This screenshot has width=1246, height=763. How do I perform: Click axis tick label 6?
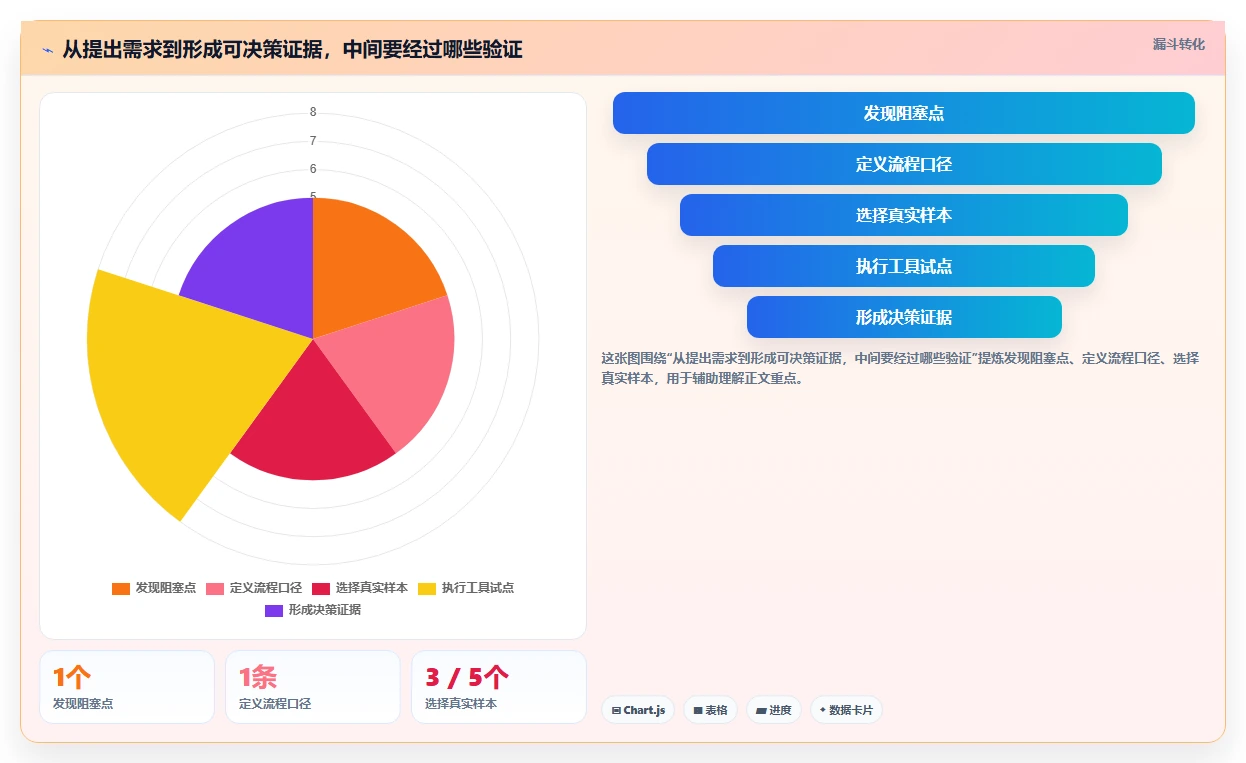(x=313, y=169)
